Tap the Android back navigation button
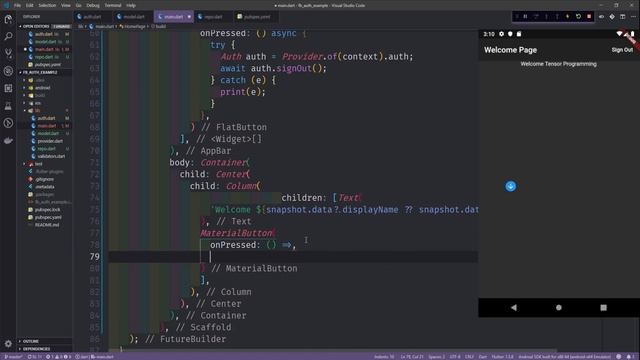Image resolution: width=640 pixels, height=360 pixels. click(x=514, y=307)
